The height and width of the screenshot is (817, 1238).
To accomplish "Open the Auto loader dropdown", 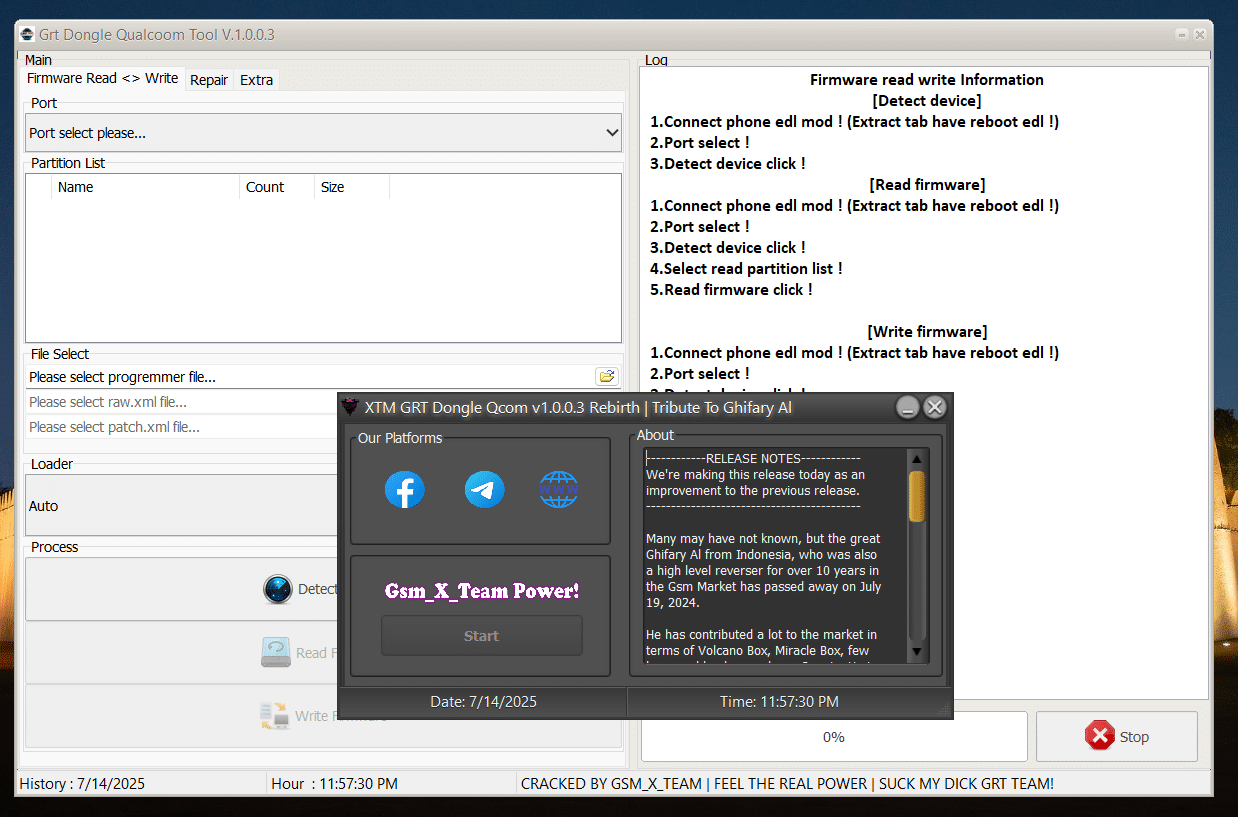I will 180,506.
